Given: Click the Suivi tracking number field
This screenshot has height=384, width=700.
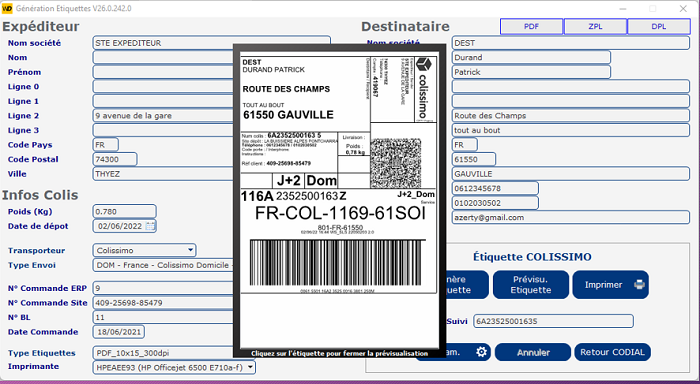Looking at the screenshot, I should (x=553, y=321).
